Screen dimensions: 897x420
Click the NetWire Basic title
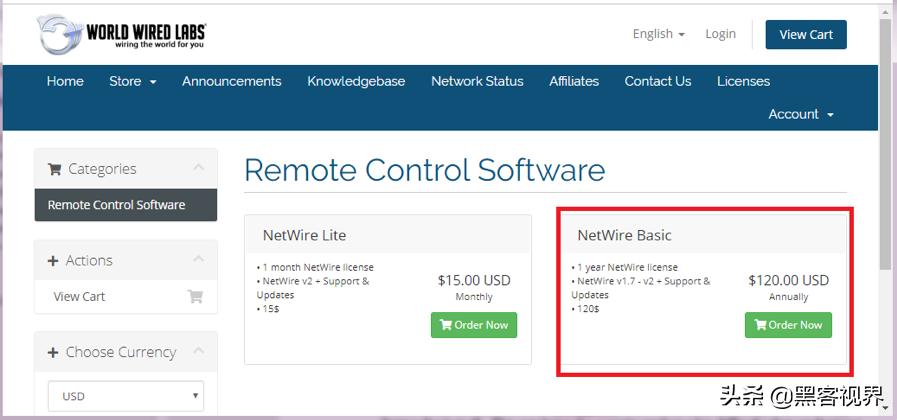pyautogui.click(x=624, y=235)
